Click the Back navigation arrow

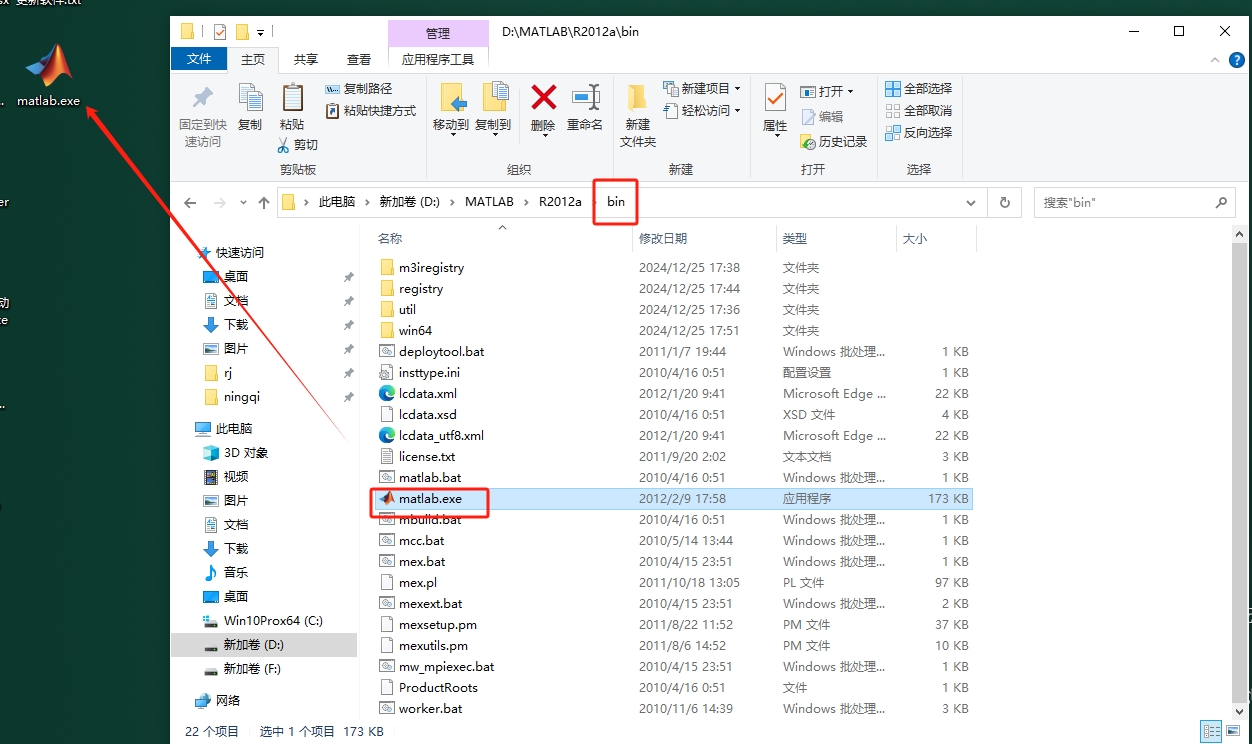(x=190, y=203)
